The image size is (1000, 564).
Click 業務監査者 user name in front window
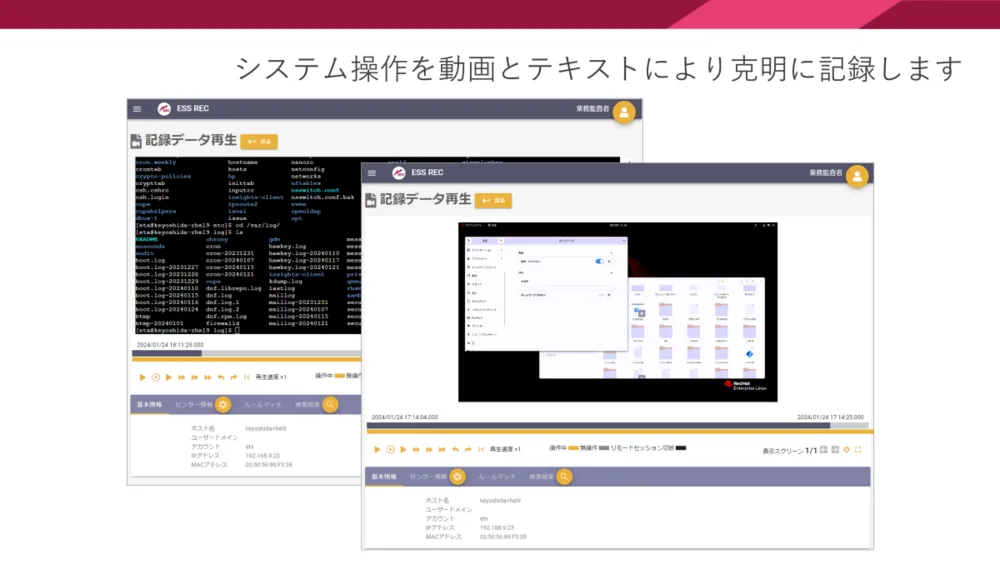[826, 173]
